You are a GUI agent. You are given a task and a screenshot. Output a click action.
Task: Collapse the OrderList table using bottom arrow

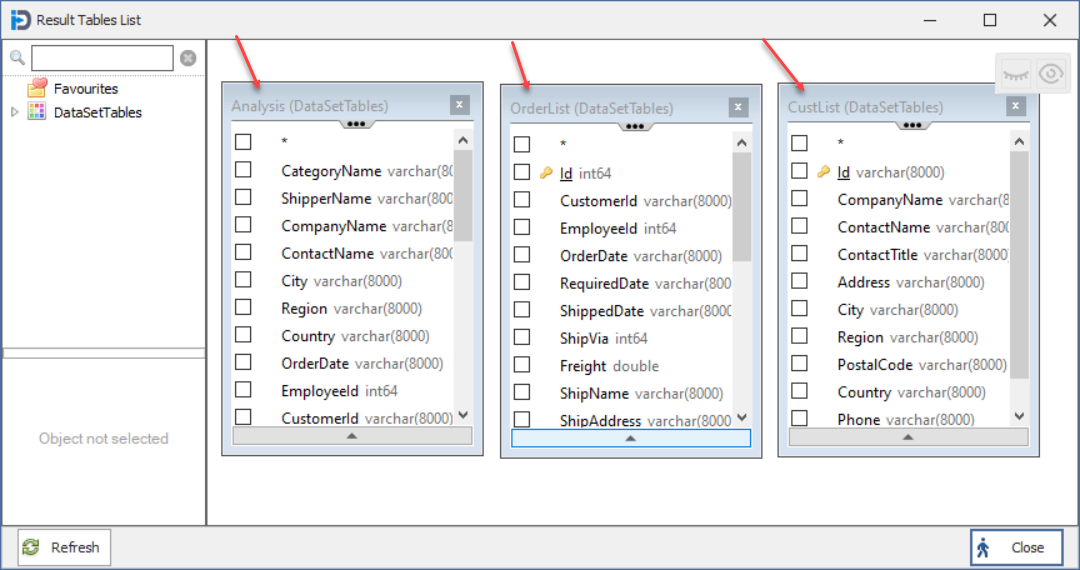pos(630,438)
